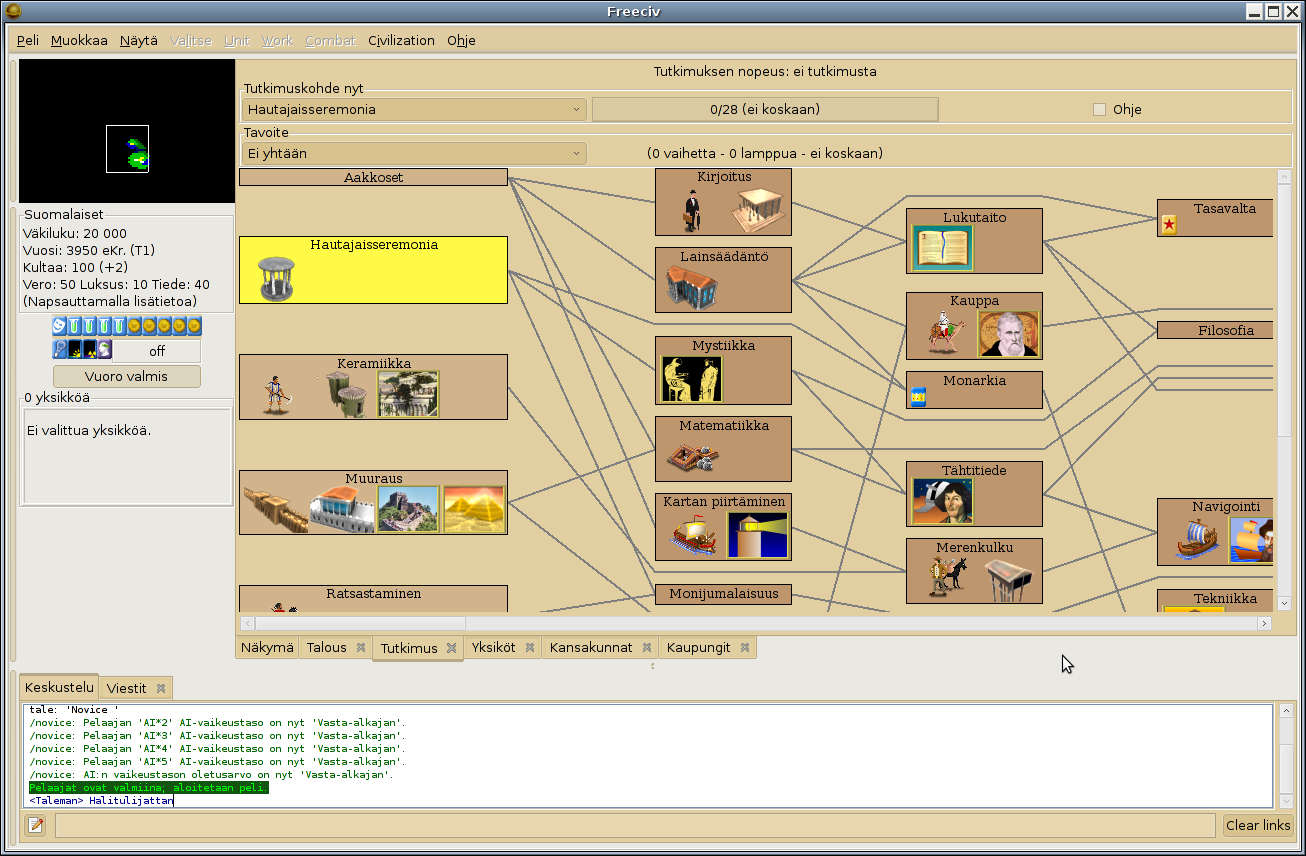
Task: Open the Tutkimuskohde nyt research dropdown
Action: (414, 109)
